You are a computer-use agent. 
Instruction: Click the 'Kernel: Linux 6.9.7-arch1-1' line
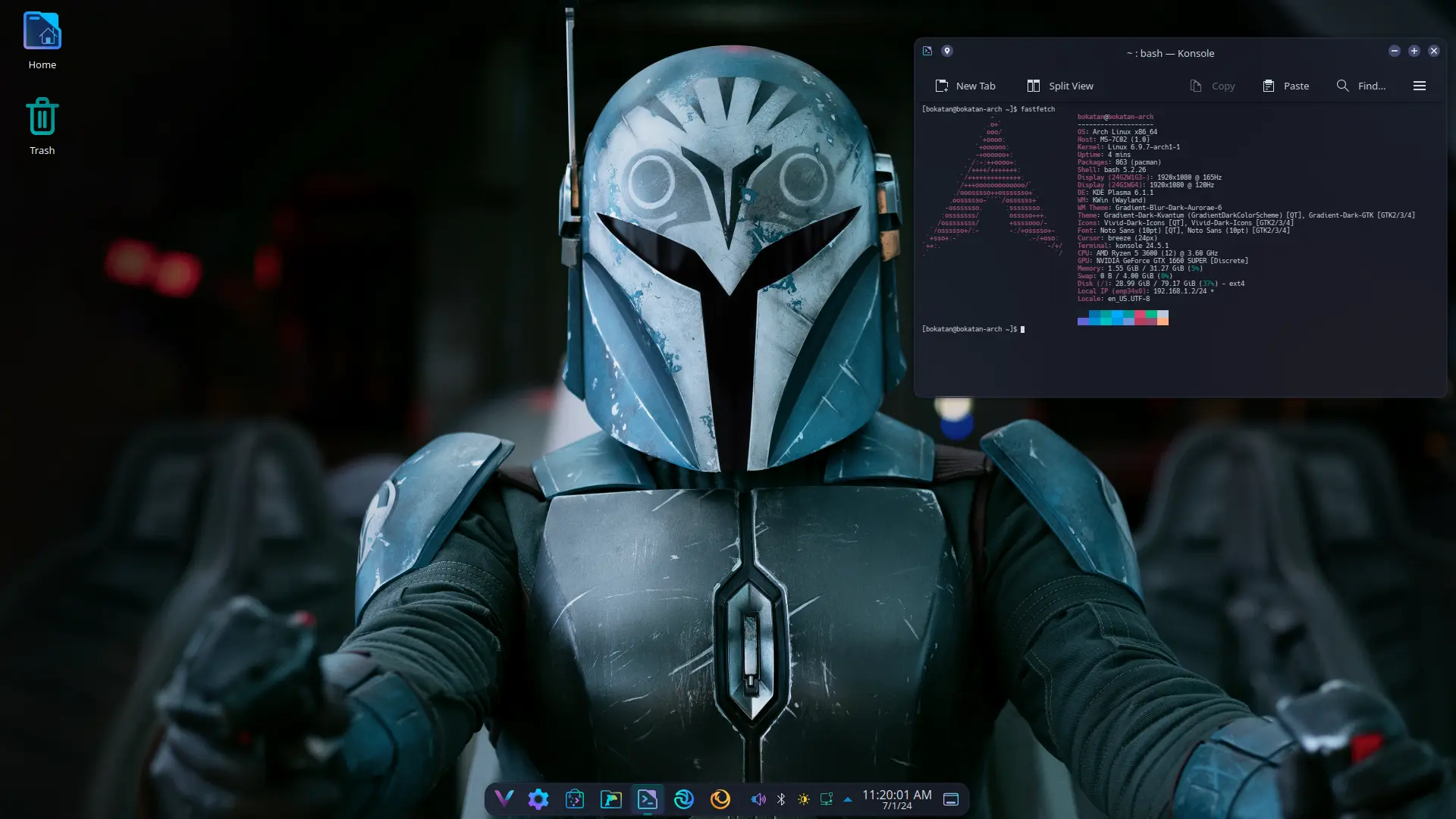click(x=1128, y=147)
